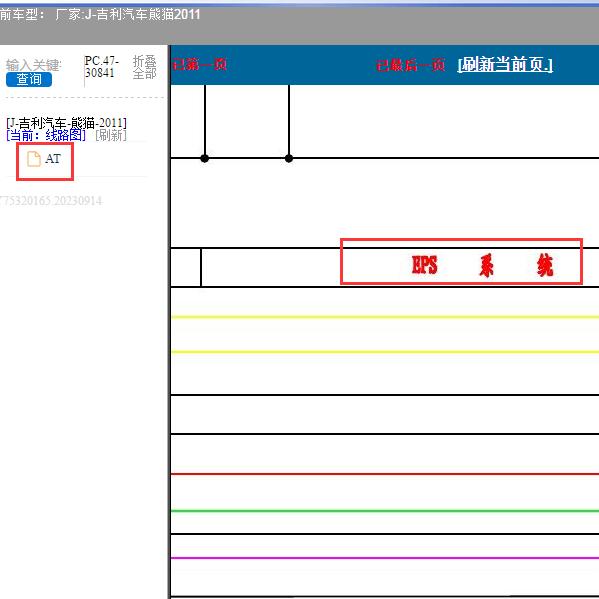Image resolution: width=599 pixels, height=599 pixels.
Task: Click the 输入关键 keyword input field
Action: click(34, 65)
